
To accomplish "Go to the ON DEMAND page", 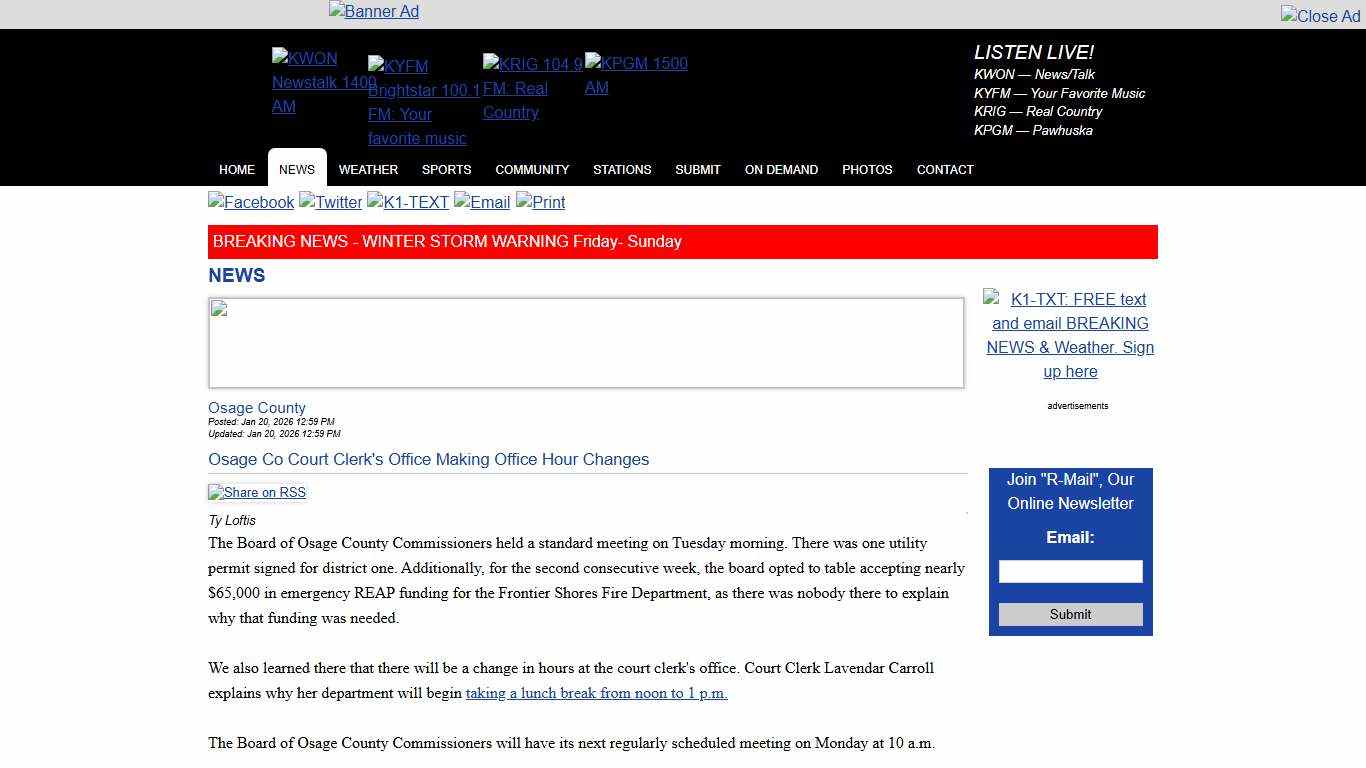I will (781, 169).
